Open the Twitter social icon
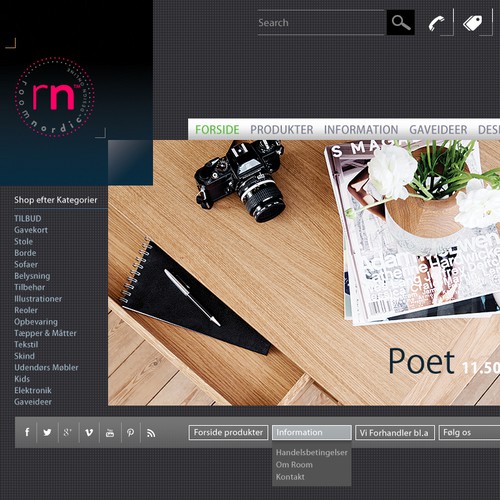 tap(47, 433)
